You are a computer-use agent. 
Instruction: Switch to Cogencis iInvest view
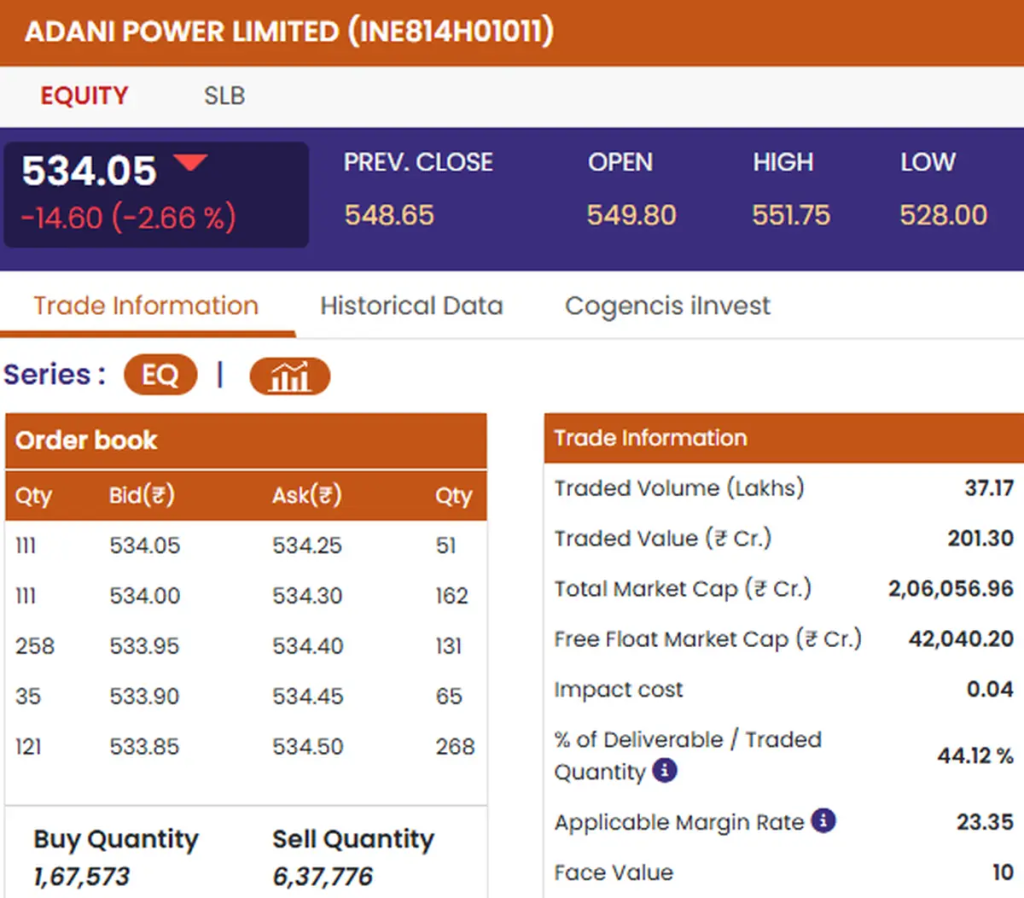[666, 306]
